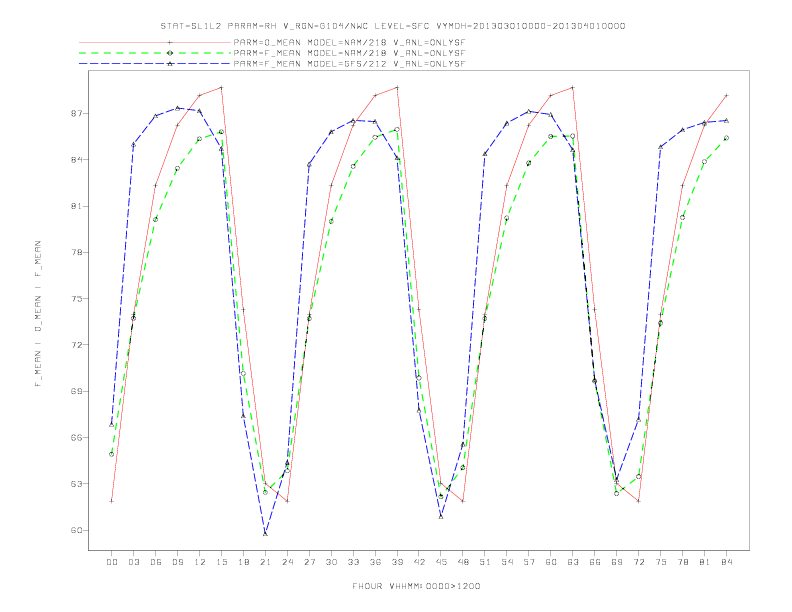Click forecast hour 75 on the x-axis
This screenshot has width=792, height=612.
point(661,562)
